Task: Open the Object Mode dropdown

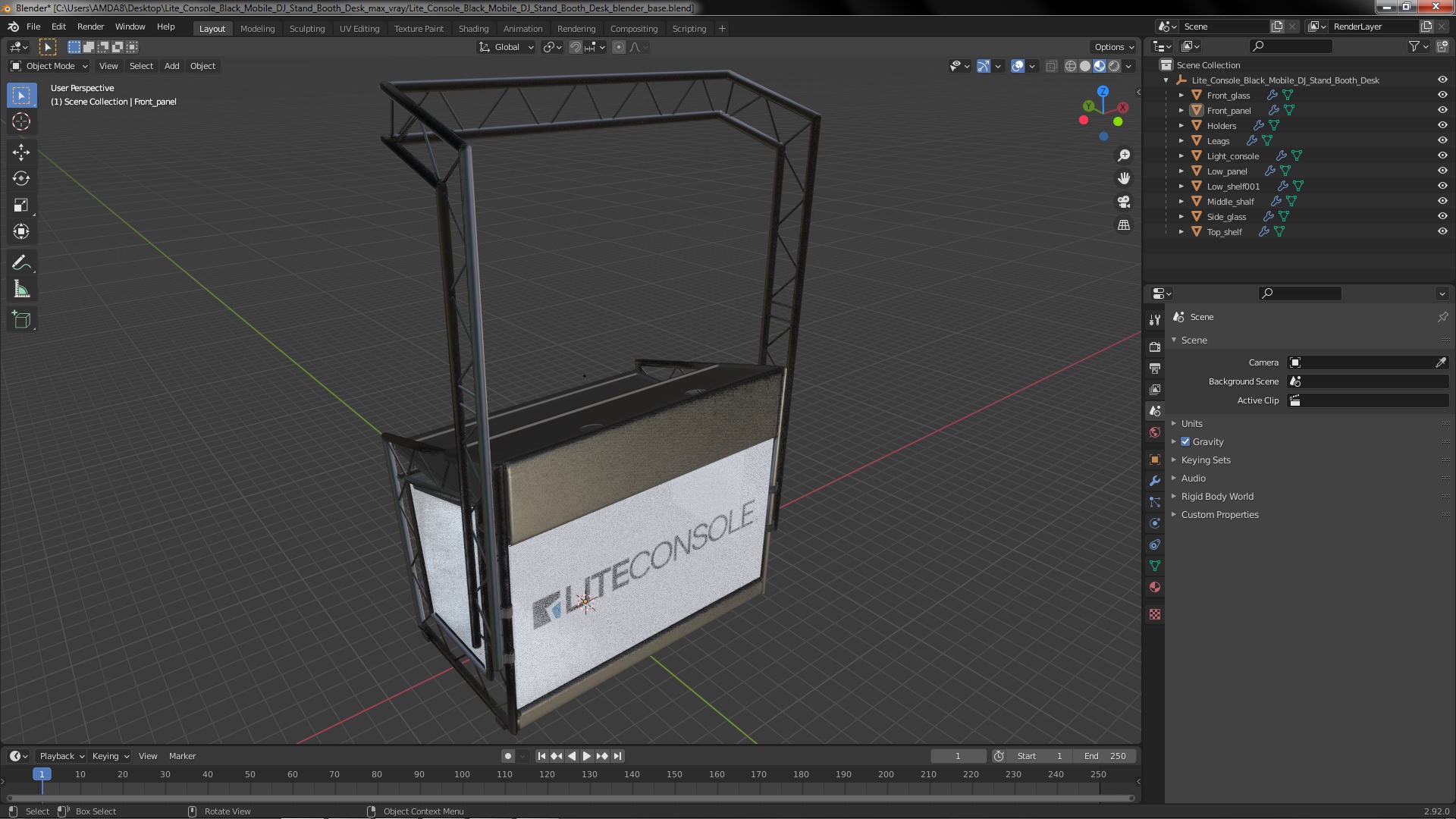Action: [x=49, y=66]
